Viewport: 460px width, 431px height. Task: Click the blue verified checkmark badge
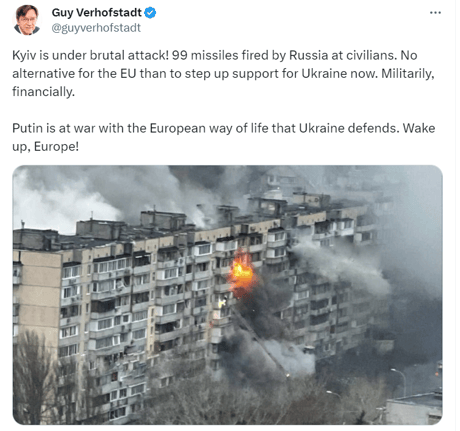(150, 13)
